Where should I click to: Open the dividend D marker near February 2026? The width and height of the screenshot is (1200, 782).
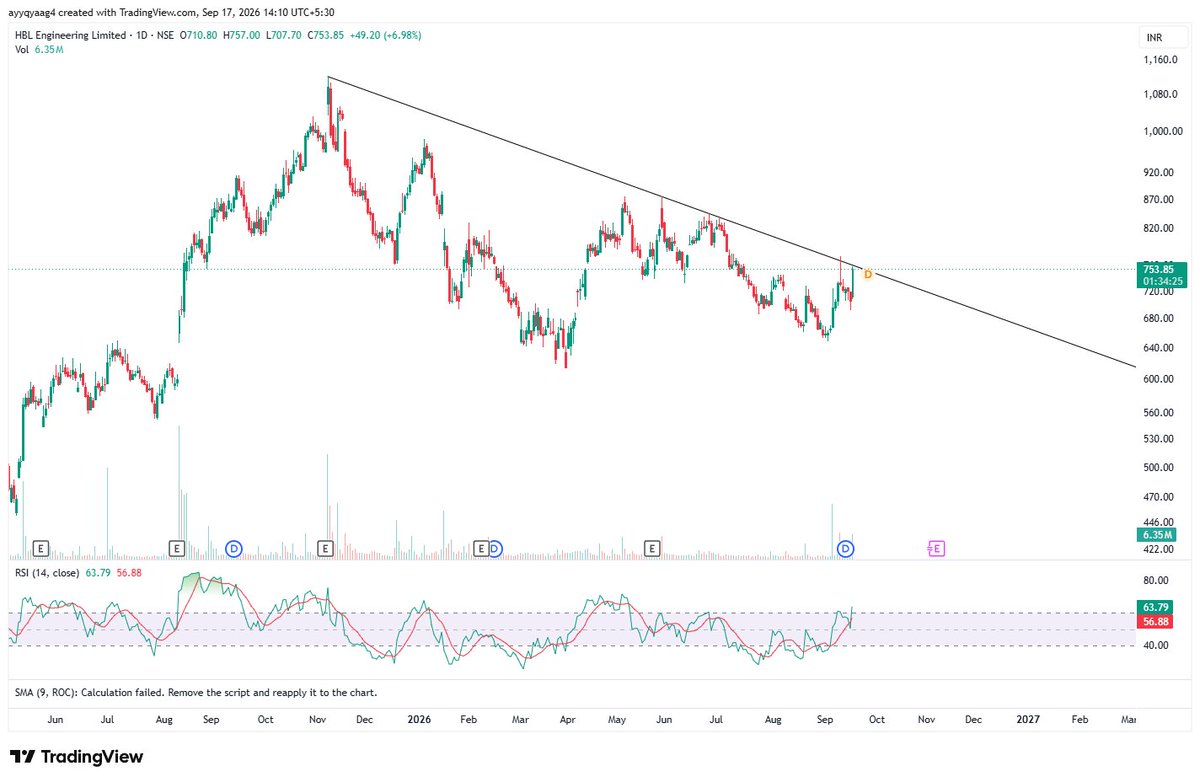click(494, 548)
